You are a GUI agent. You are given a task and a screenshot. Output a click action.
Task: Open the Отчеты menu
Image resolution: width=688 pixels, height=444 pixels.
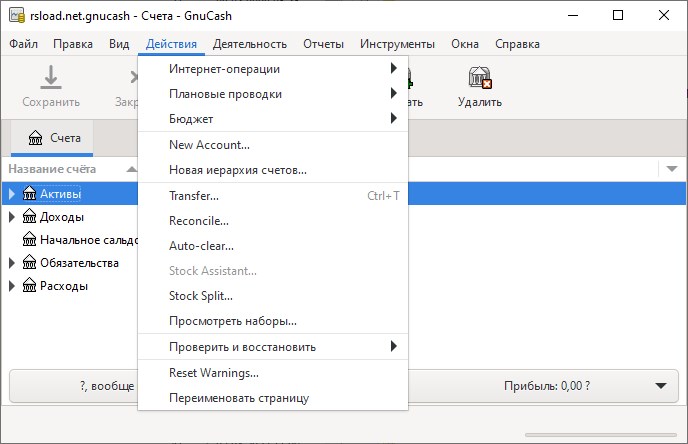tap(323, 44)
